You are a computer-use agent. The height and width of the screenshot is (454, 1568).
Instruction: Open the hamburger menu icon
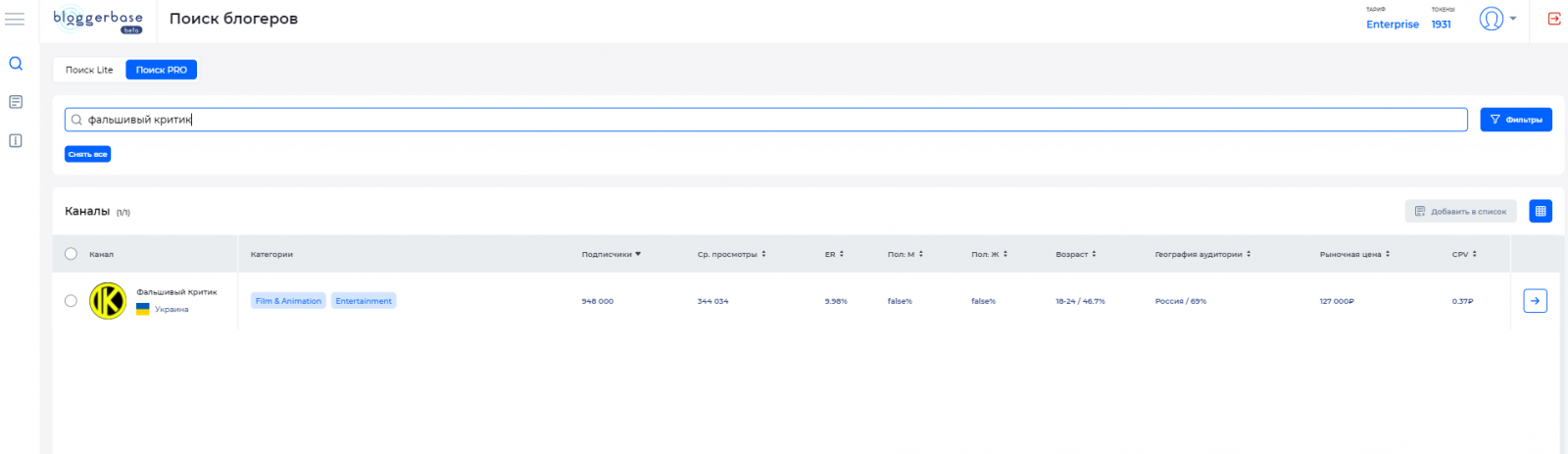[15, 19]
